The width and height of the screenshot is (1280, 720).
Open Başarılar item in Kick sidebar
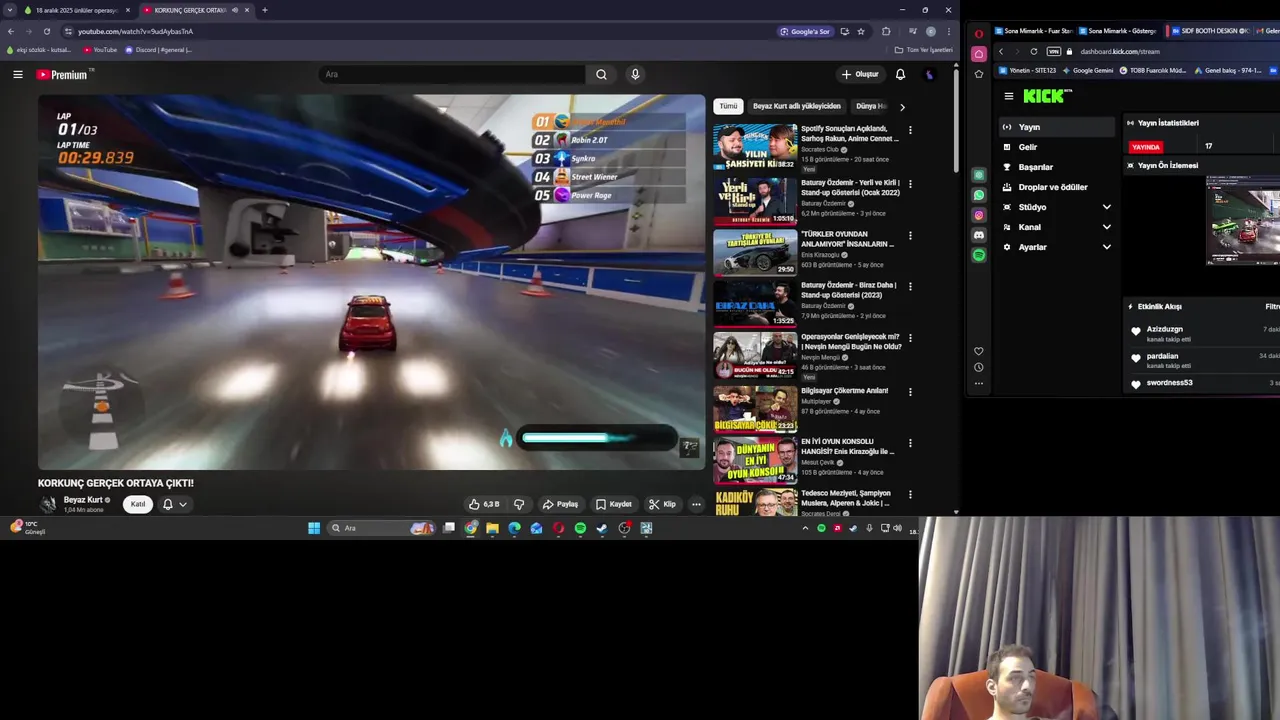coord(1057,167)
